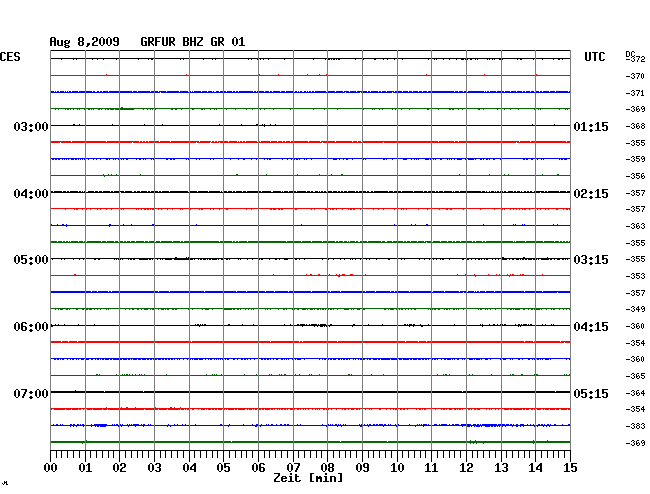Select minute tick label 05
The image size is (650, 494).
tap(223, 468)
